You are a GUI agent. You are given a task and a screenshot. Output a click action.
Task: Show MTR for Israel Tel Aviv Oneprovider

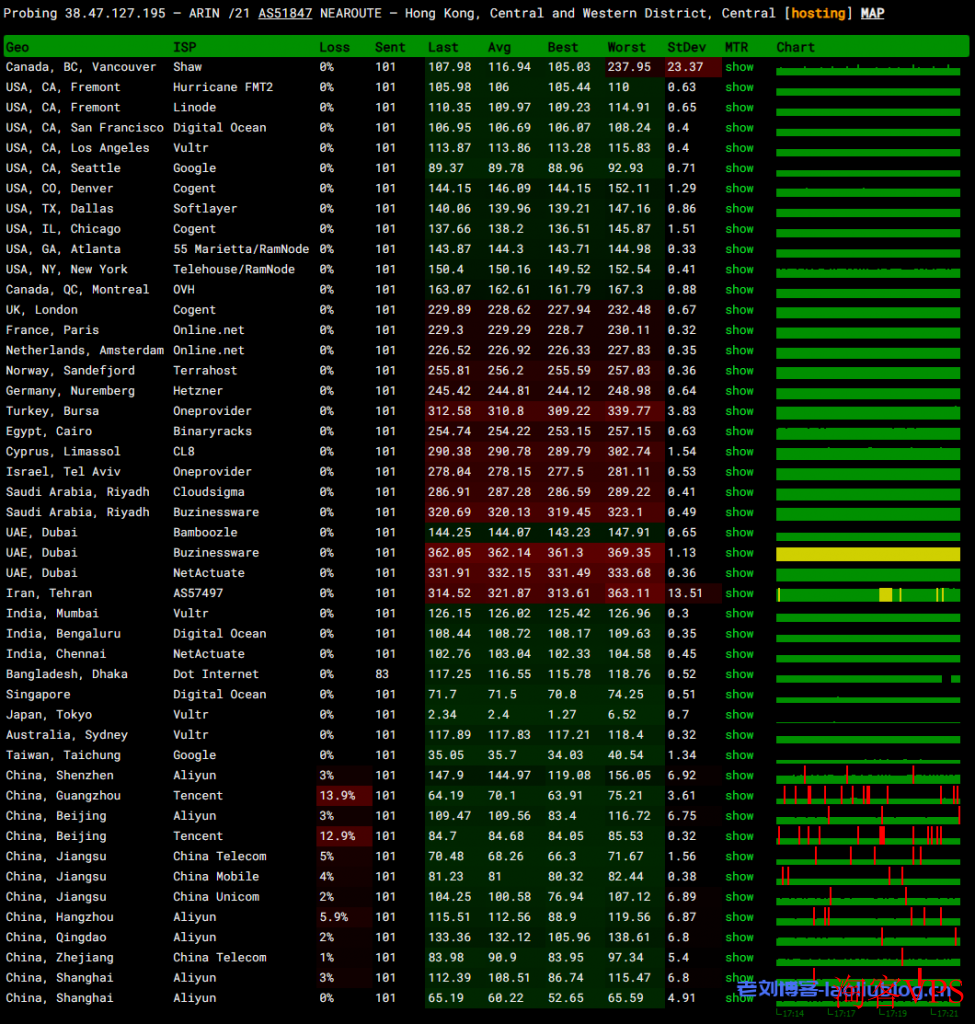[x=739, y=472]
